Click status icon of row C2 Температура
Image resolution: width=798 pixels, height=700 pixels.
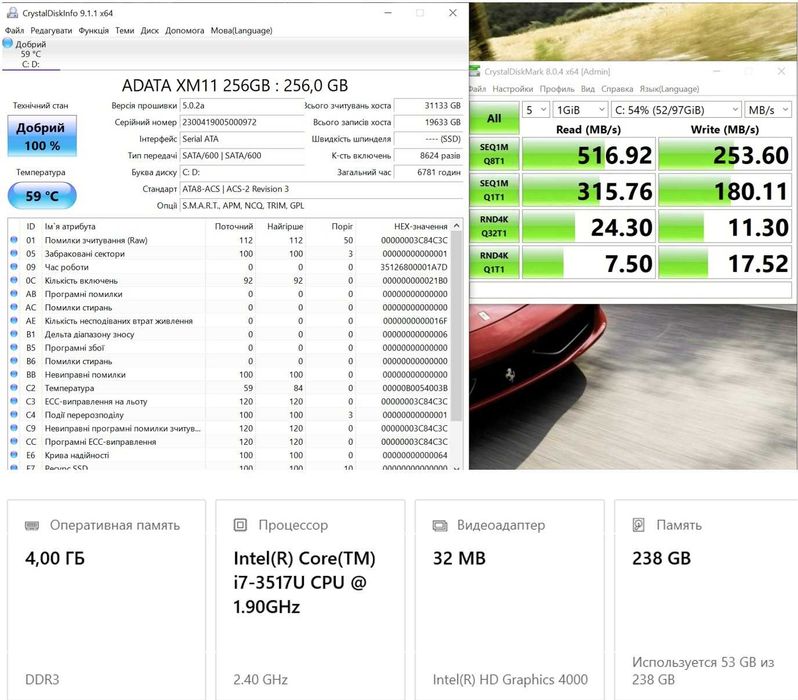[14, 388]
